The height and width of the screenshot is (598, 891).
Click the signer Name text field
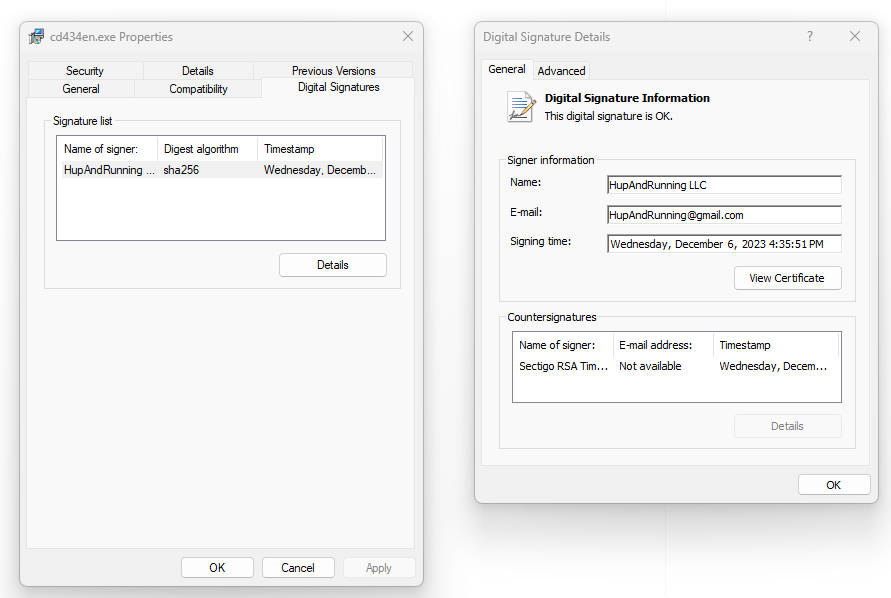pyautogui.click(x=724, y=185)
